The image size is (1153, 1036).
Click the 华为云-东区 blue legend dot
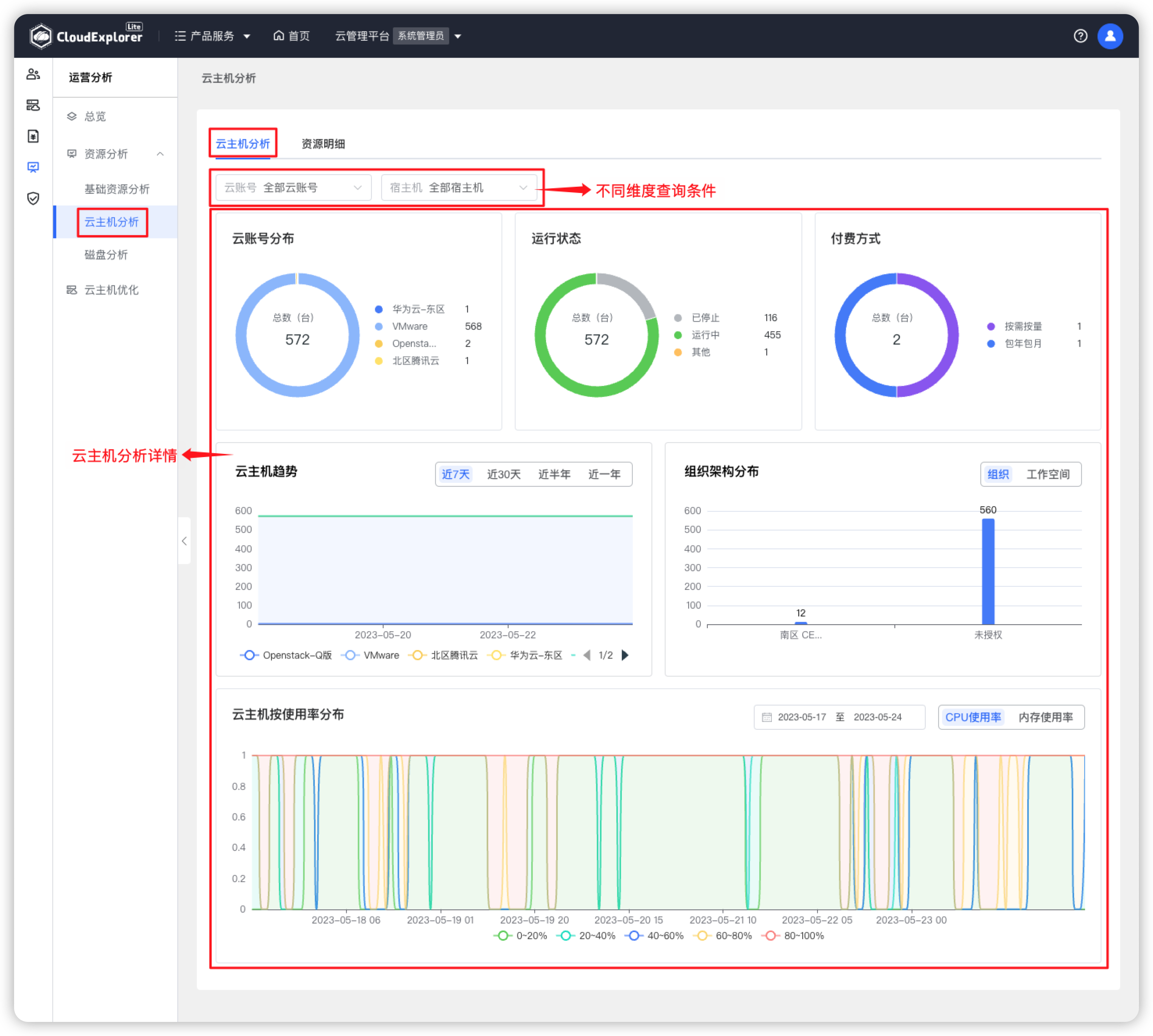pos(378,309)
